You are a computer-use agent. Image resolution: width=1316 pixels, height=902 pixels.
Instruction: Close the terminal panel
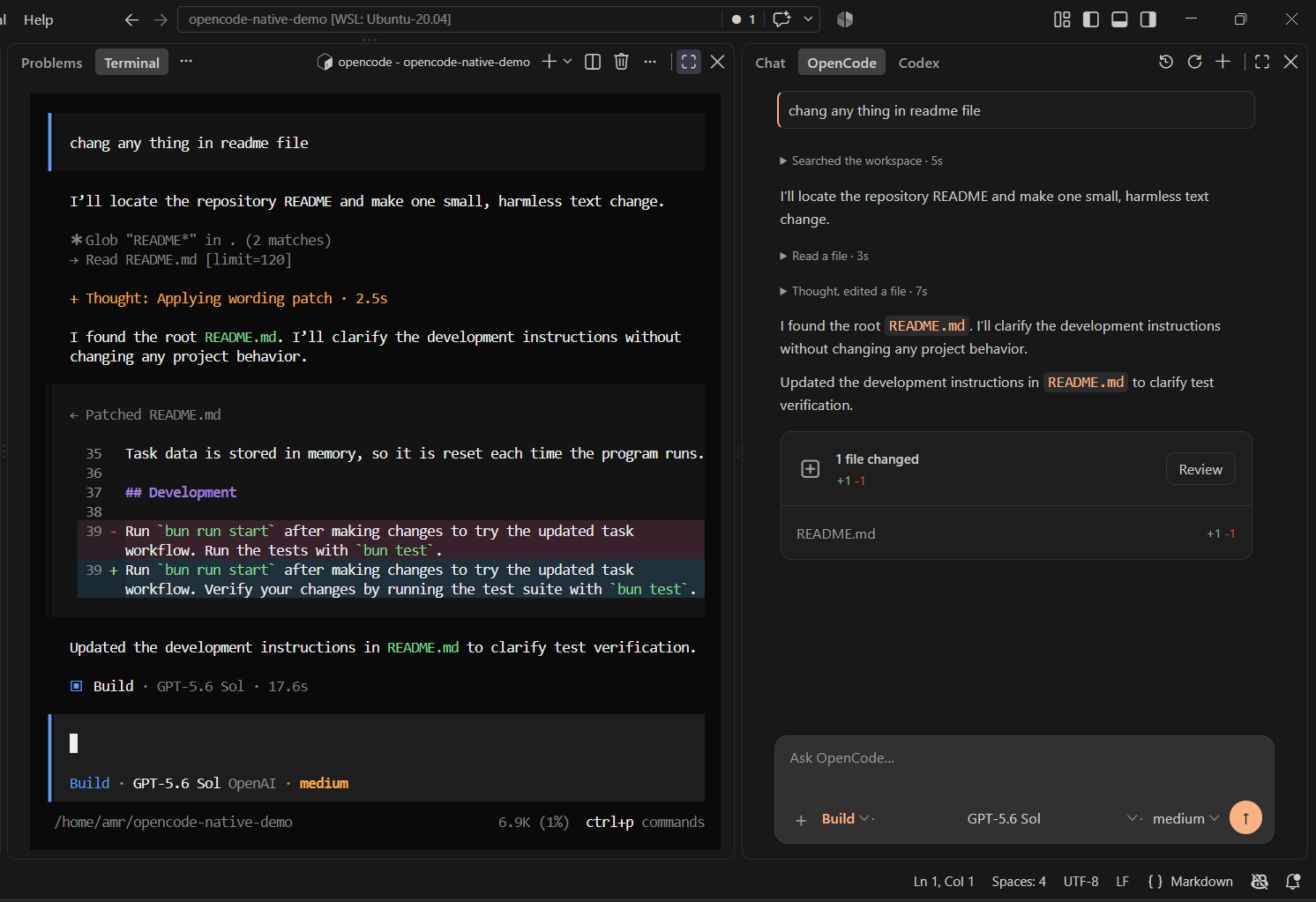[x=718, y=62]
